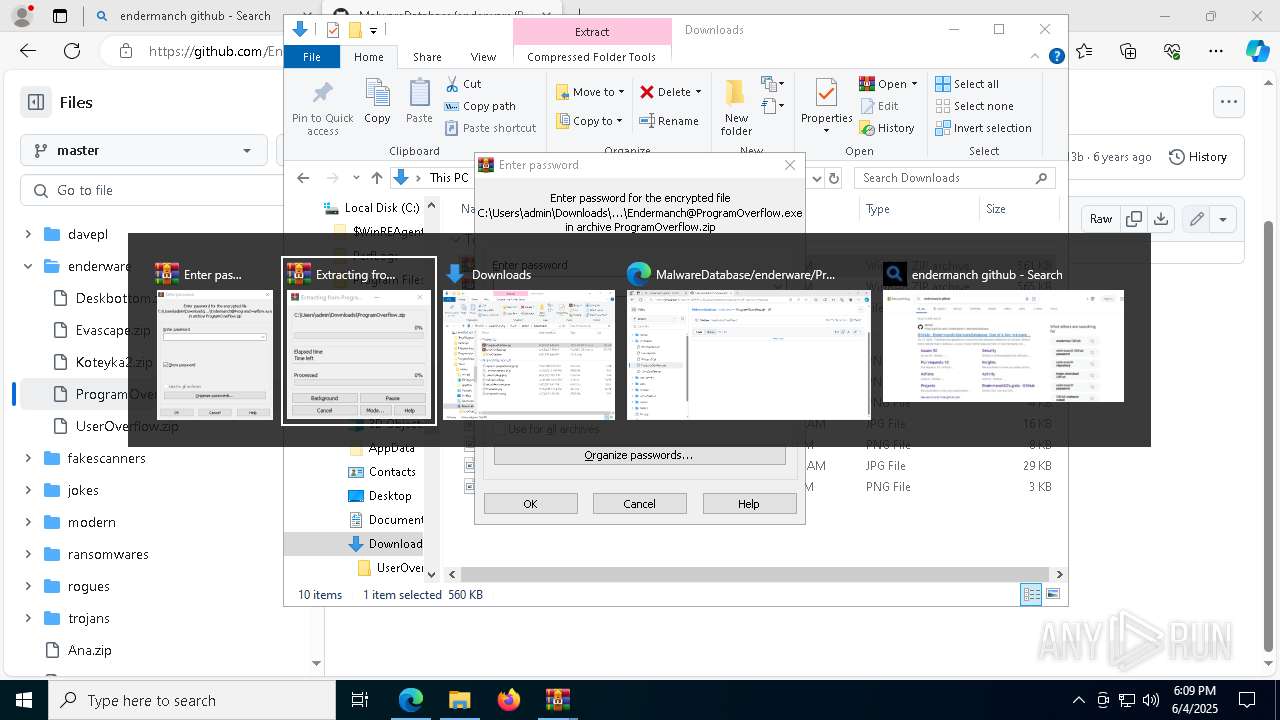Click Explorer Help question mark icon
1280x720 pixels.
click(1056, 56)
